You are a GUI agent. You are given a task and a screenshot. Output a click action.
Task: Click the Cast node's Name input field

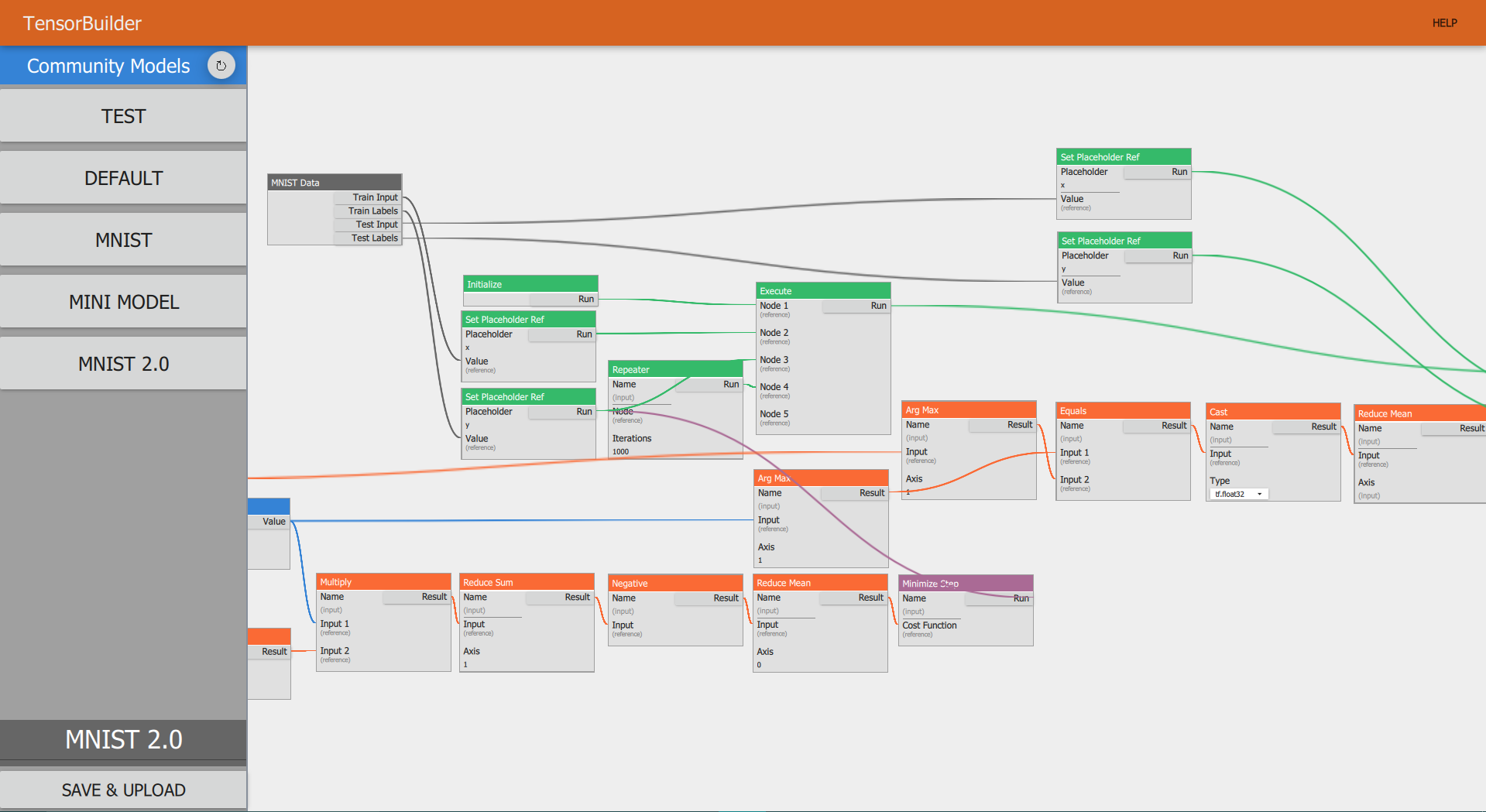[x=1239, y=440]
